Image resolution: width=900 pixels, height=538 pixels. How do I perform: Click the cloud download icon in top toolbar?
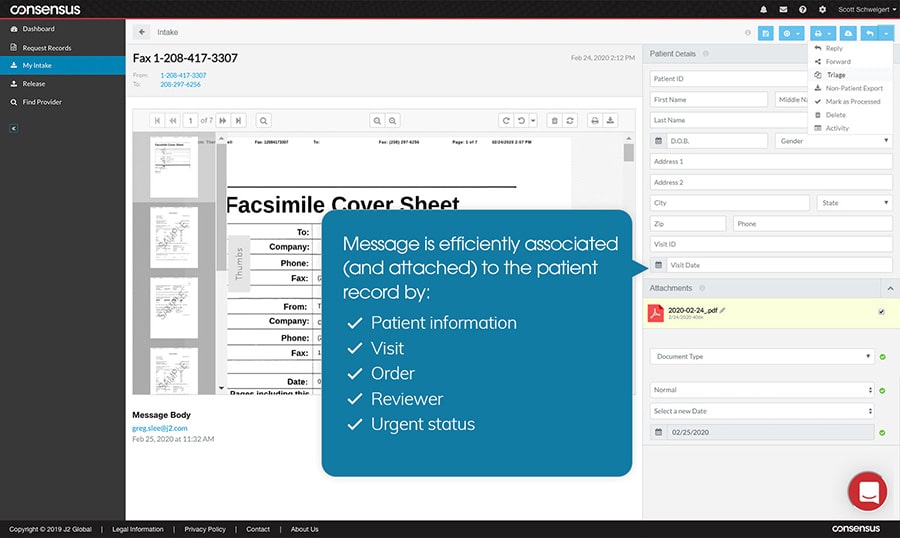coord(849,33)
